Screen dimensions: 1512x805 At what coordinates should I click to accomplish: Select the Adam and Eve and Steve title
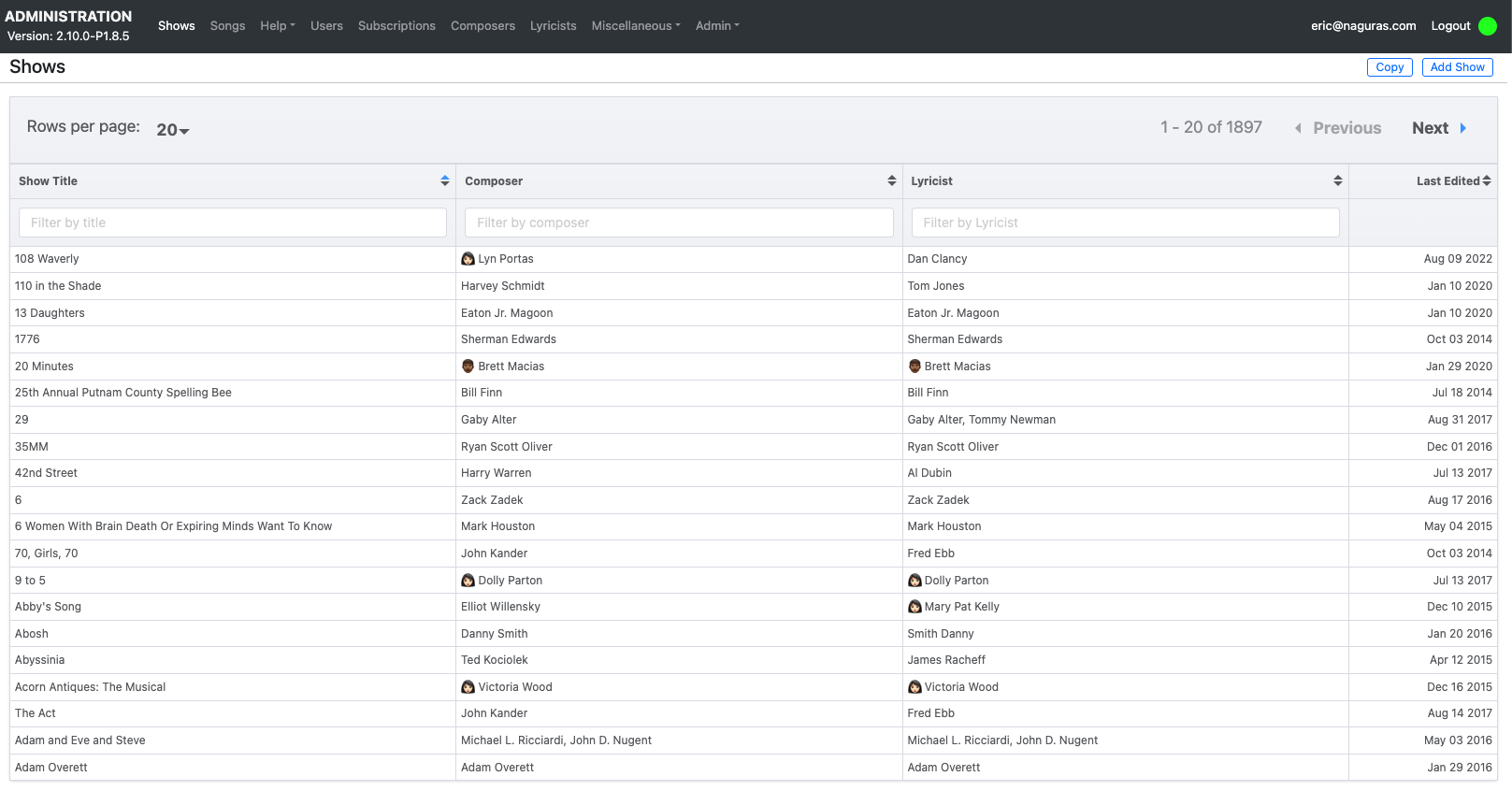point(80,740)
